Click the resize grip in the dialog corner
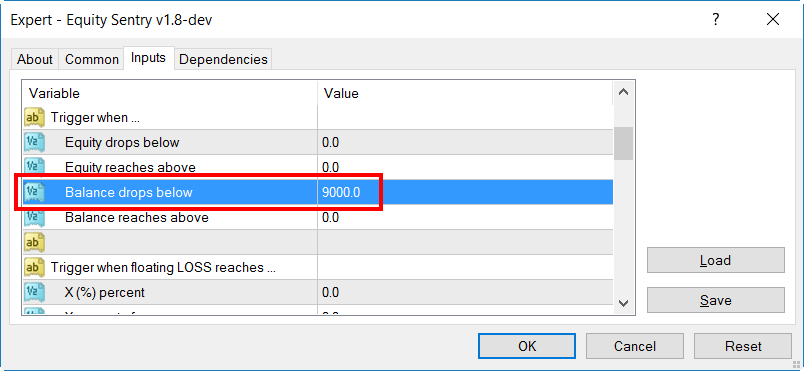Viewport: 804px width, 371px height. pyautogui.click(x=796, y=364)
